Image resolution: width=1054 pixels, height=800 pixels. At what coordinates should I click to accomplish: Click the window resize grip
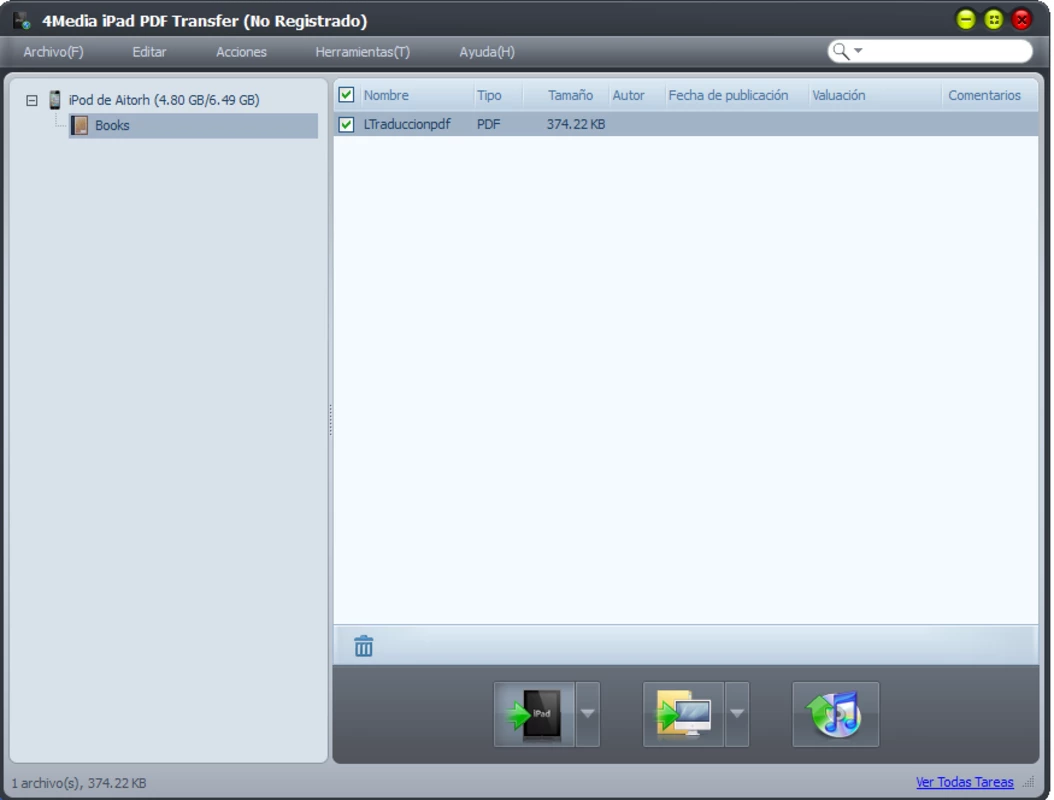coord(1028,782)
